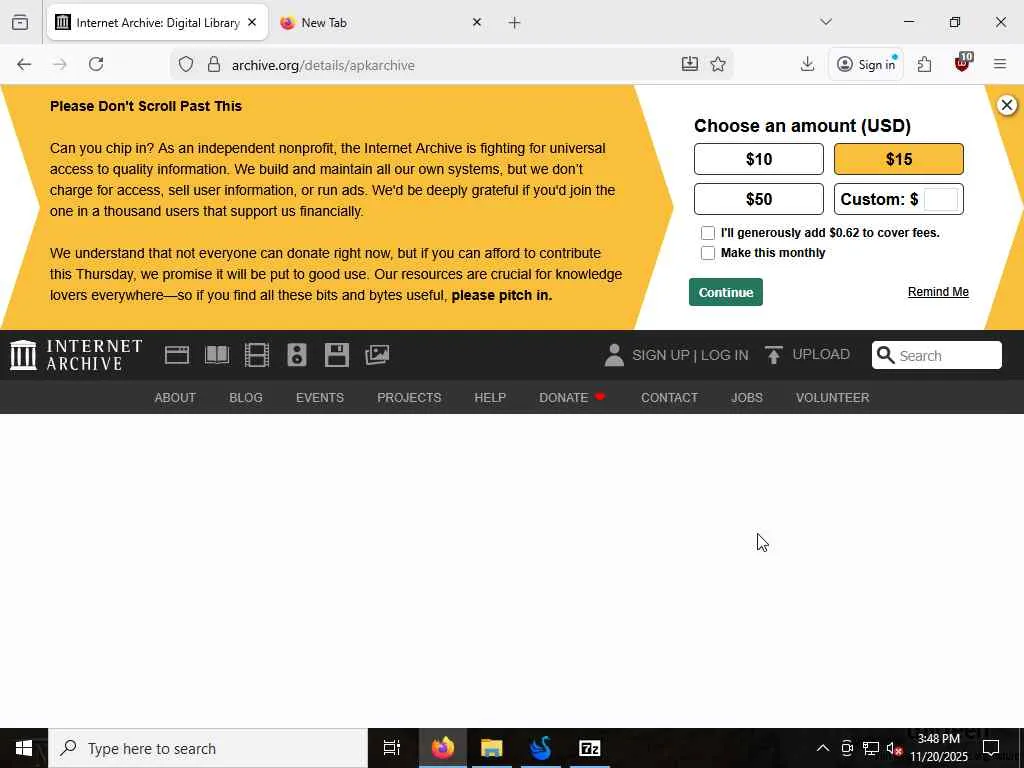
Task: Open the BLOG menu item
Action: tap(246, 398)
